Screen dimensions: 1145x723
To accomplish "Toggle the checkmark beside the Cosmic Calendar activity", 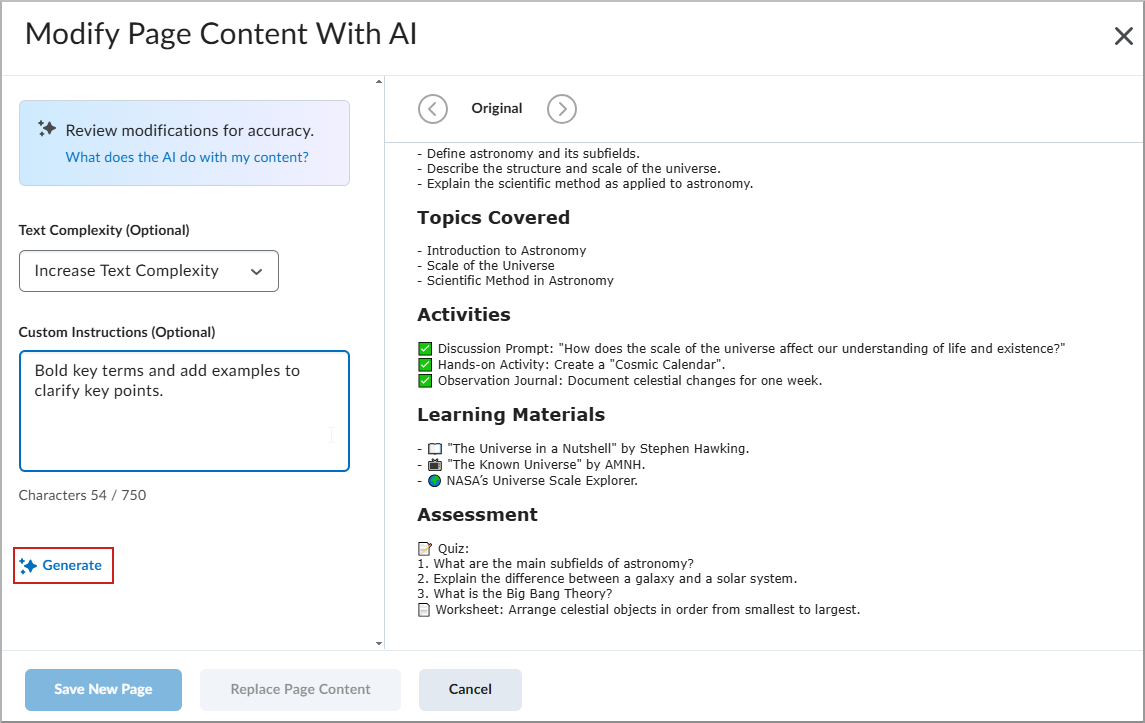I will click(424, 364).
